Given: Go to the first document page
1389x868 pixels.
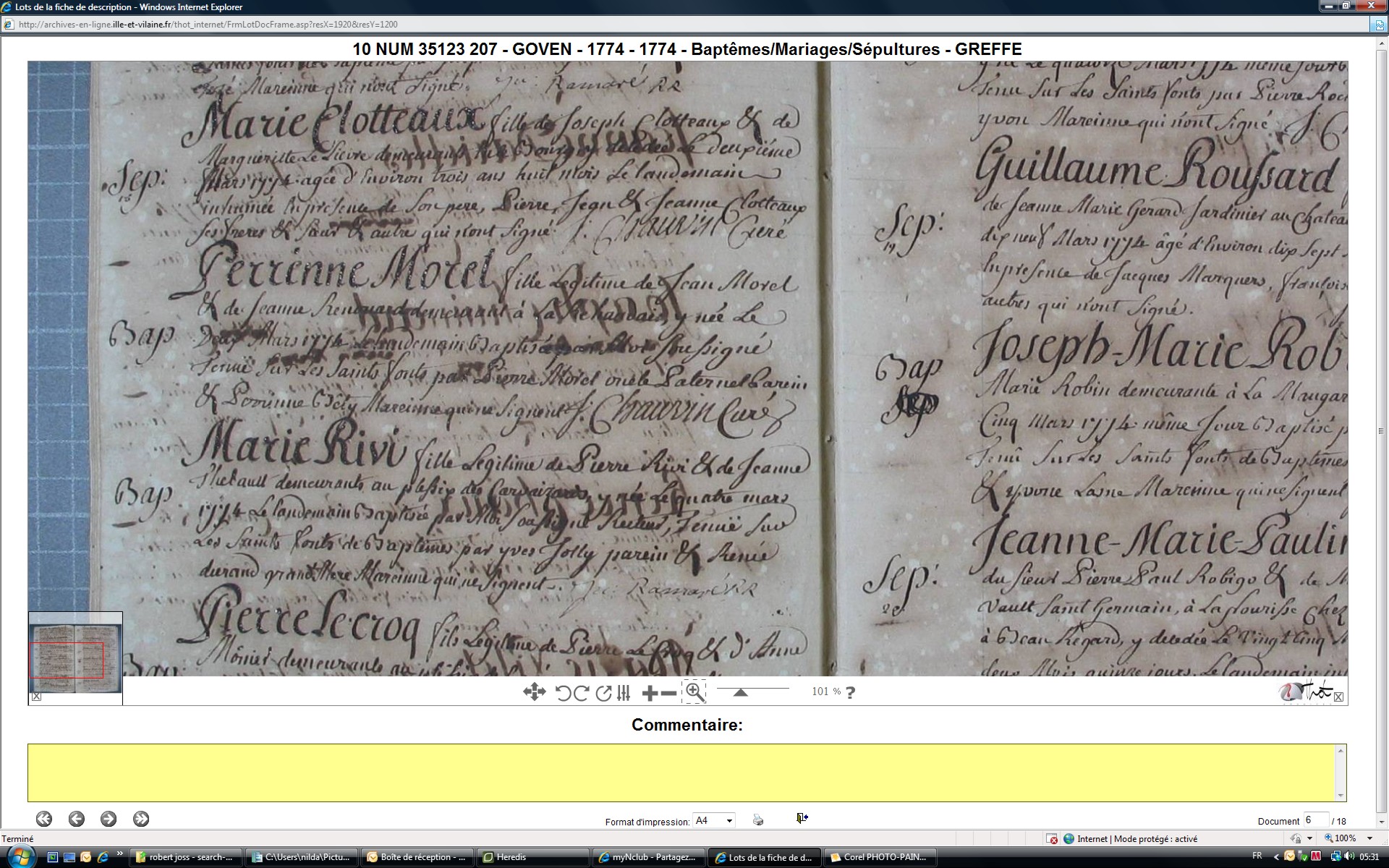Looking at the screenshot, I should click(x=44, y=819).
